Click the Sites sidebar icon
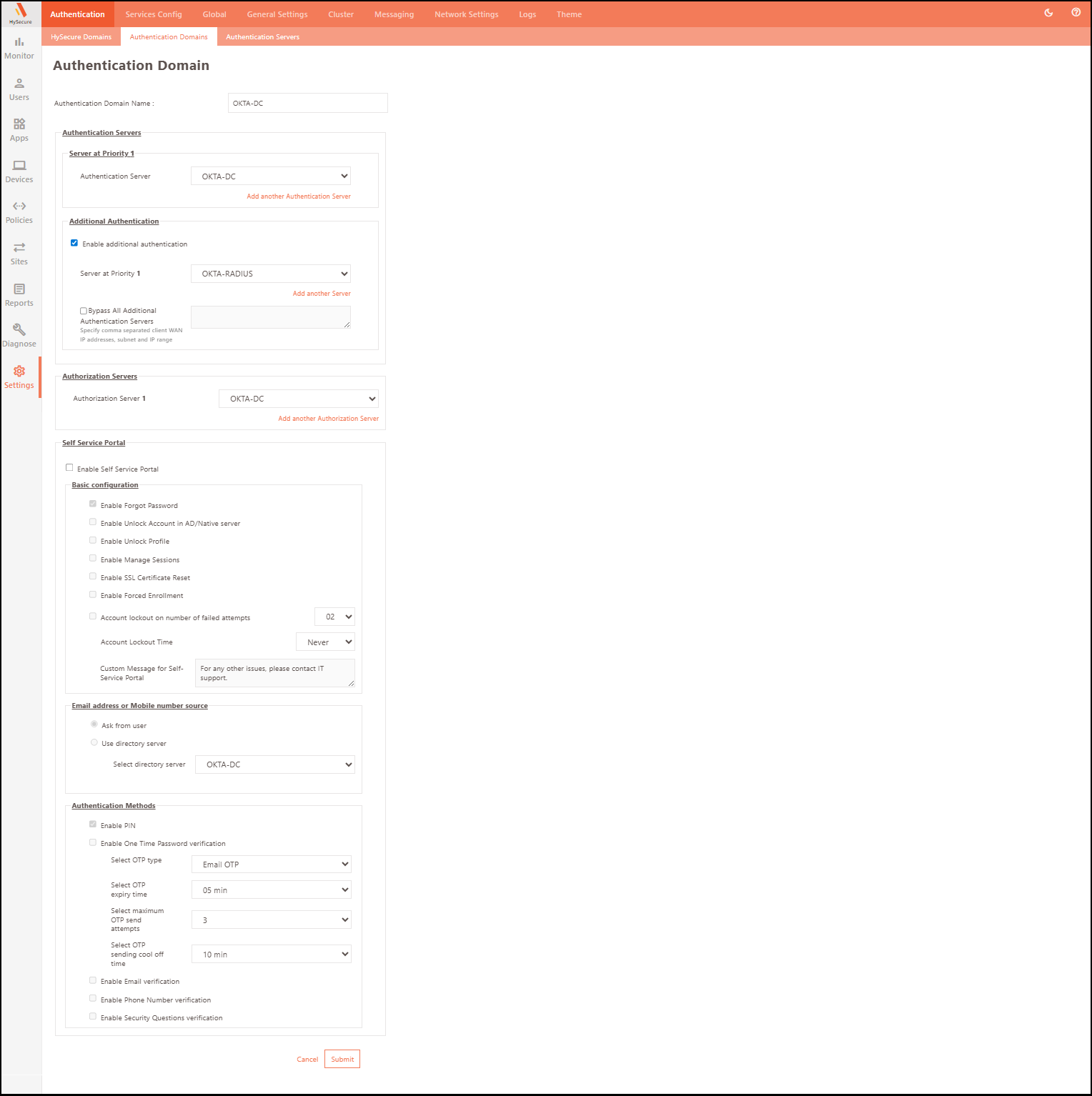Viewport: 1092px width, 1096px height. pyautogui.click(x=19, y=254)
